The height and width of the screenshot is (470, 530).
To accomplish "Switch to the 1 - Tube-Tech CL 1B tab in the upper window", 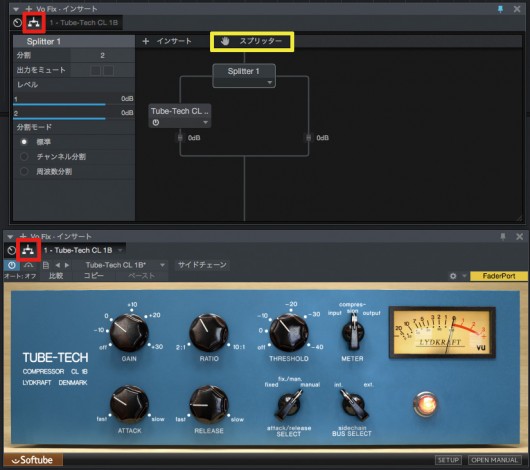I will pyautogui.click(x=84, y=23).
